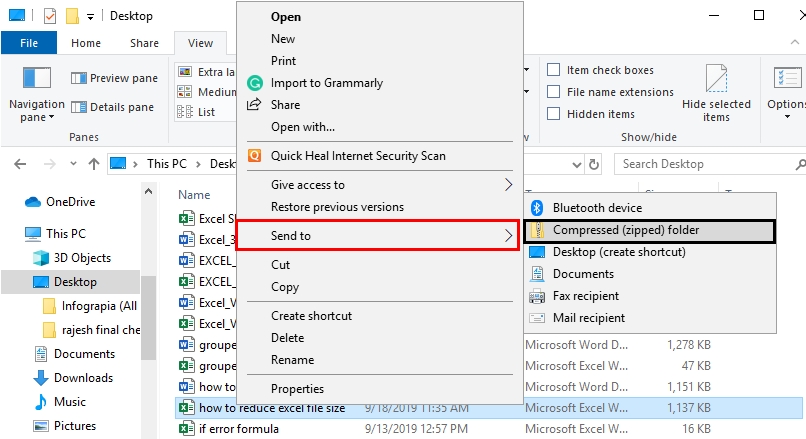The width and height of the screenshot is (806, 439).
Task: Toggle File name extensions checkbox
Action: point(553,92)
